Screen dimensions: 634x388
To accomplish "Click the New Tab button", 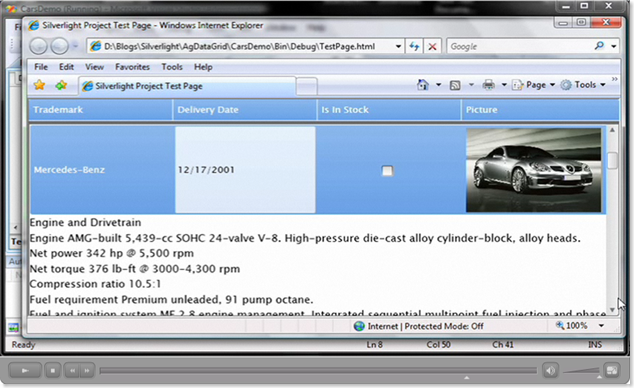I will click(306, 86).
